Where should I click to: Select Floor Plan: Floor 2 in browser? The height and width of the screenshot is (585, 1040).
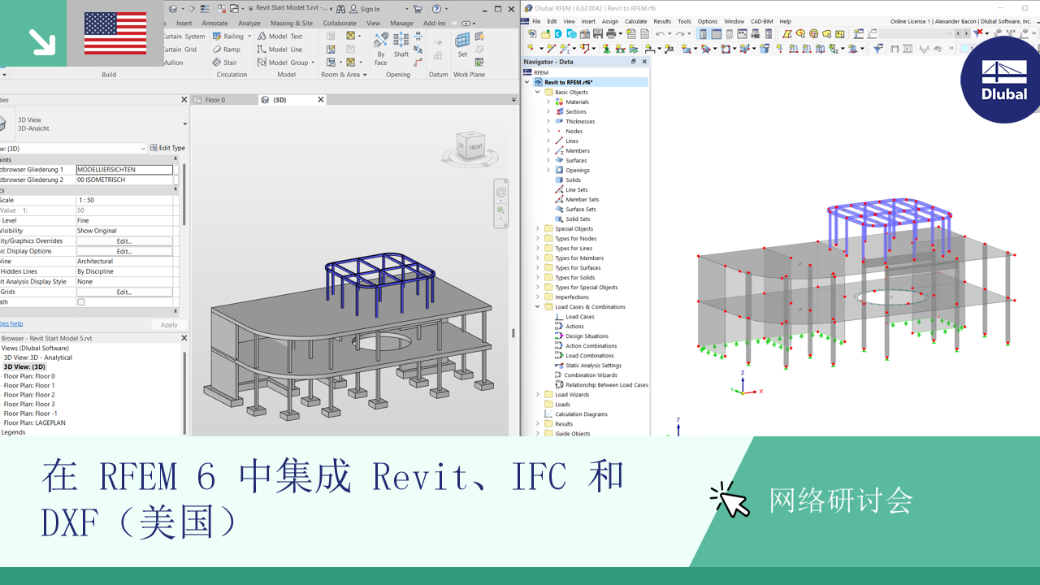[x=29, y=395]
